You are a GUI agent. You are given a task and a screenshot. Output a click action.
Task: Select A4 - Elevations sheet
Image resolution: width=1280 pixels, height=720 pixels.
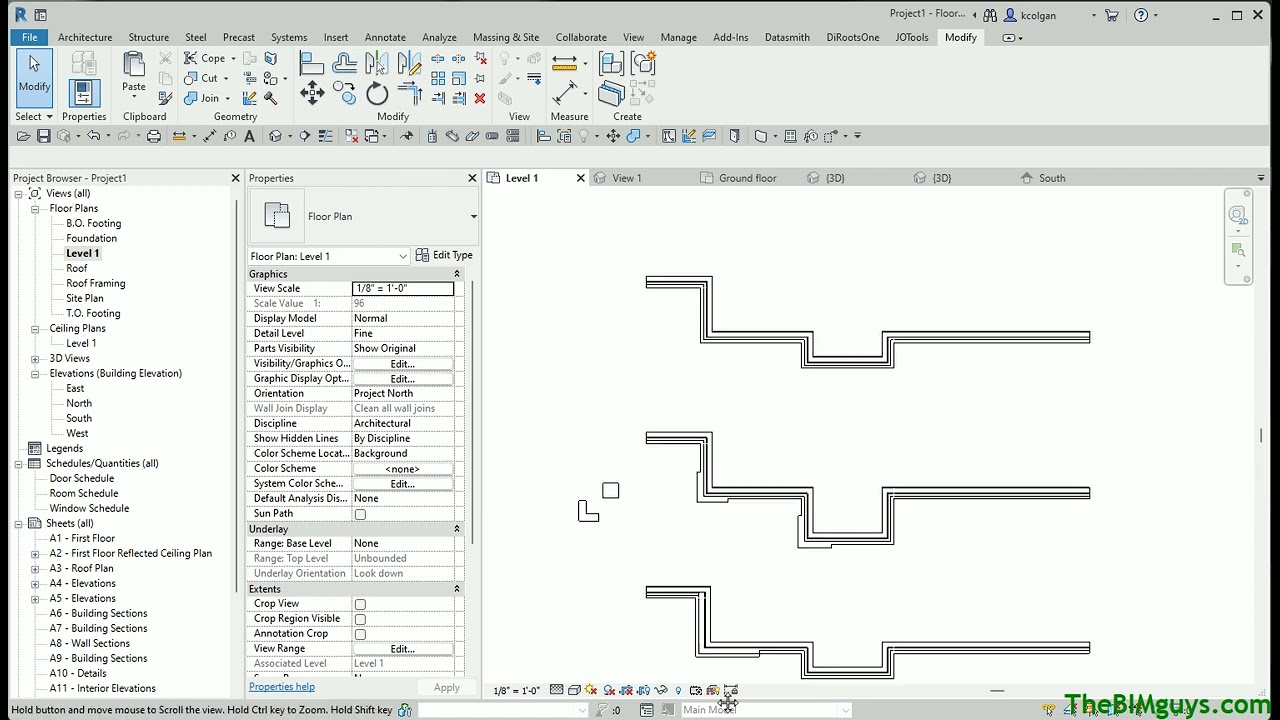82,584
